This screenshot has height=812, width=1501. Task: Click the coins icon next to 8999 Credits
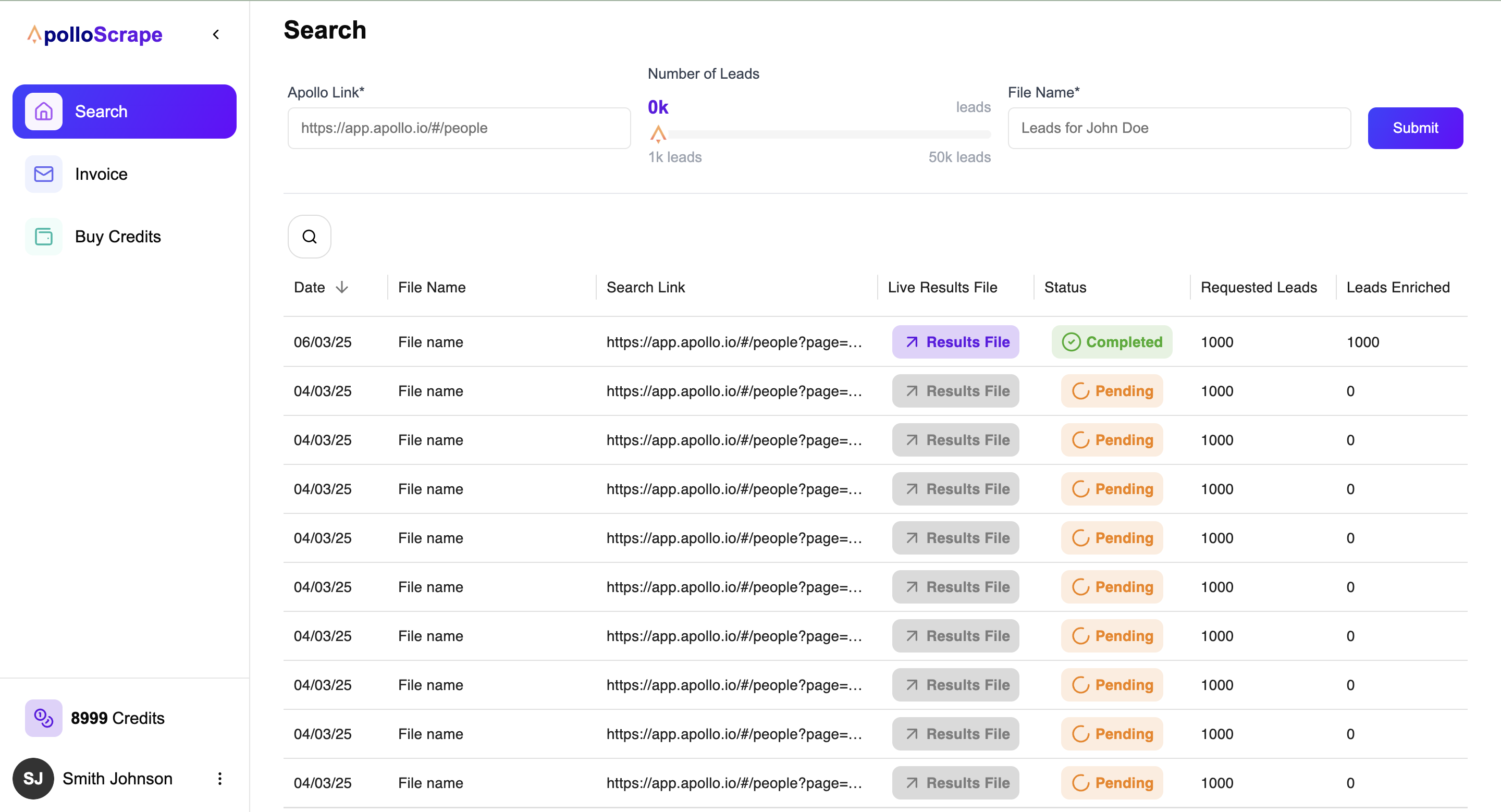click(x=43, y=718)
